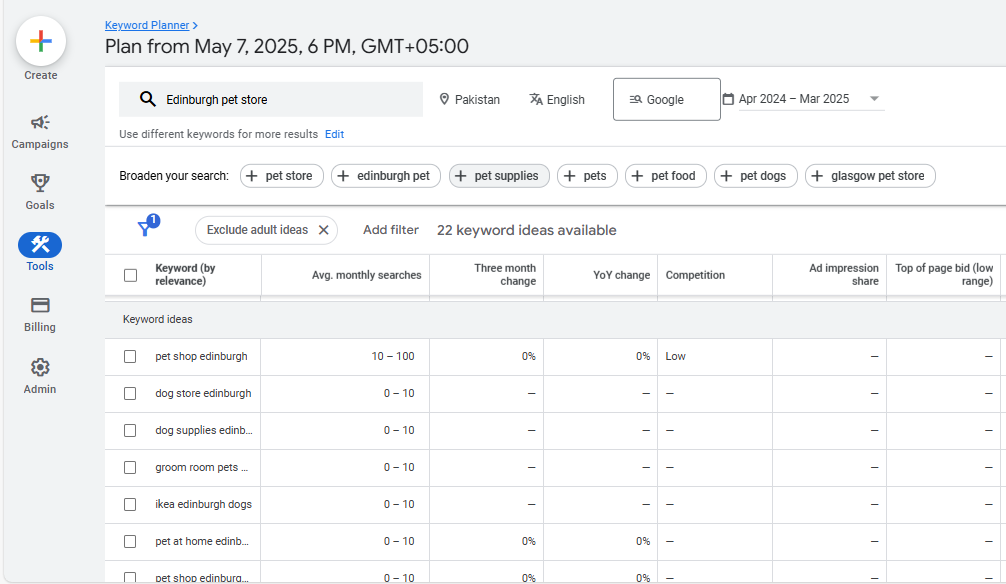Click the 'groom room pets ...' keyword text

point(201,467)
